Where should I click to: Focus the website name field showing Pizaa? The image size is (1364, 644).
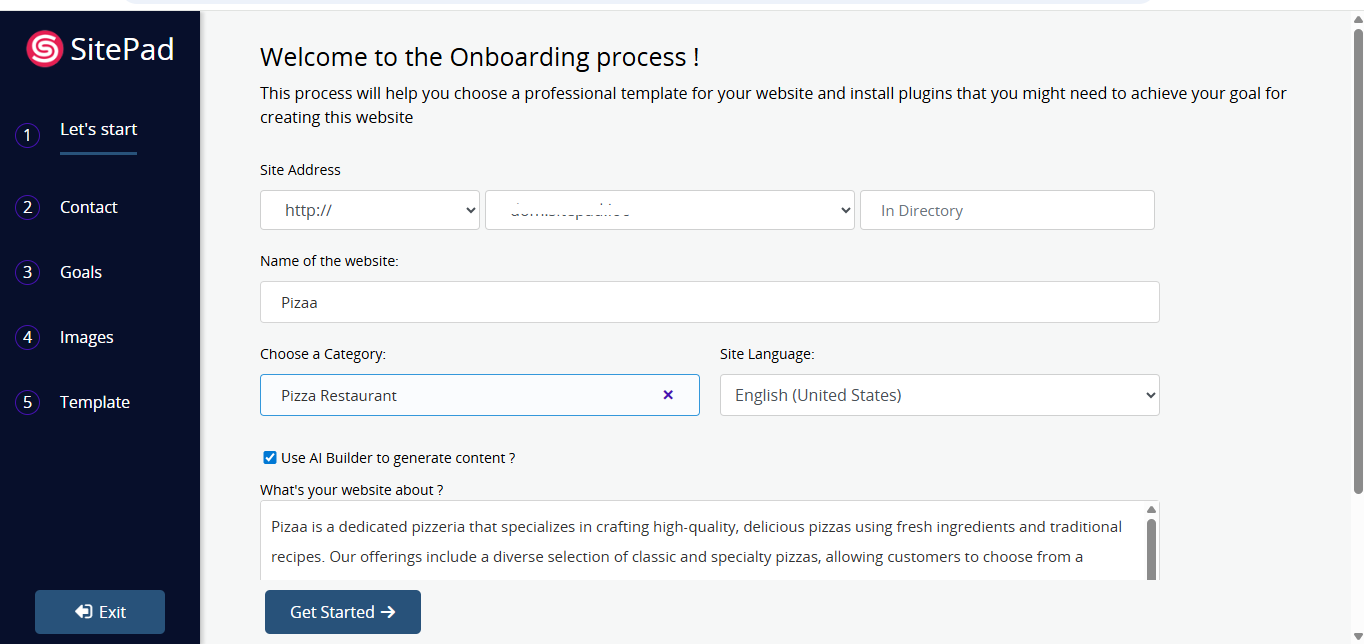tap(709, 301)
